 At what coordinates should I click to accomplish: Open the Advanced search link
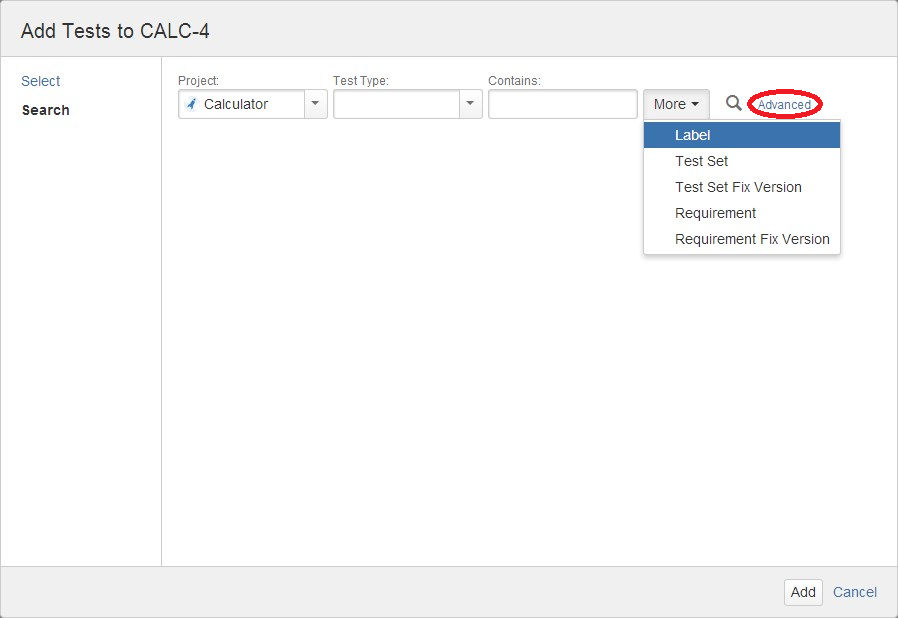click(x=784, y=105)
